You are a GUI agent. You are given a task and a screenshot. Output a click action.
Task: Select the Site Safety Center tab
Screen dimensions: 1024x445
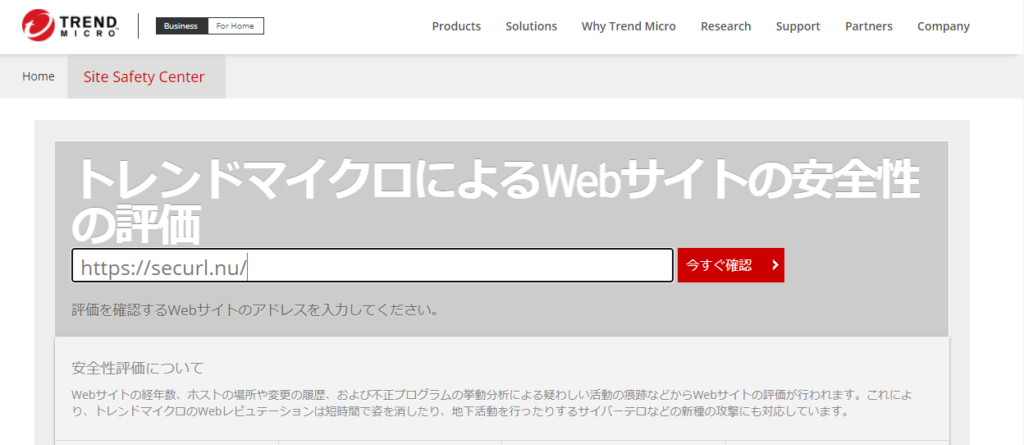click(146, 77)
